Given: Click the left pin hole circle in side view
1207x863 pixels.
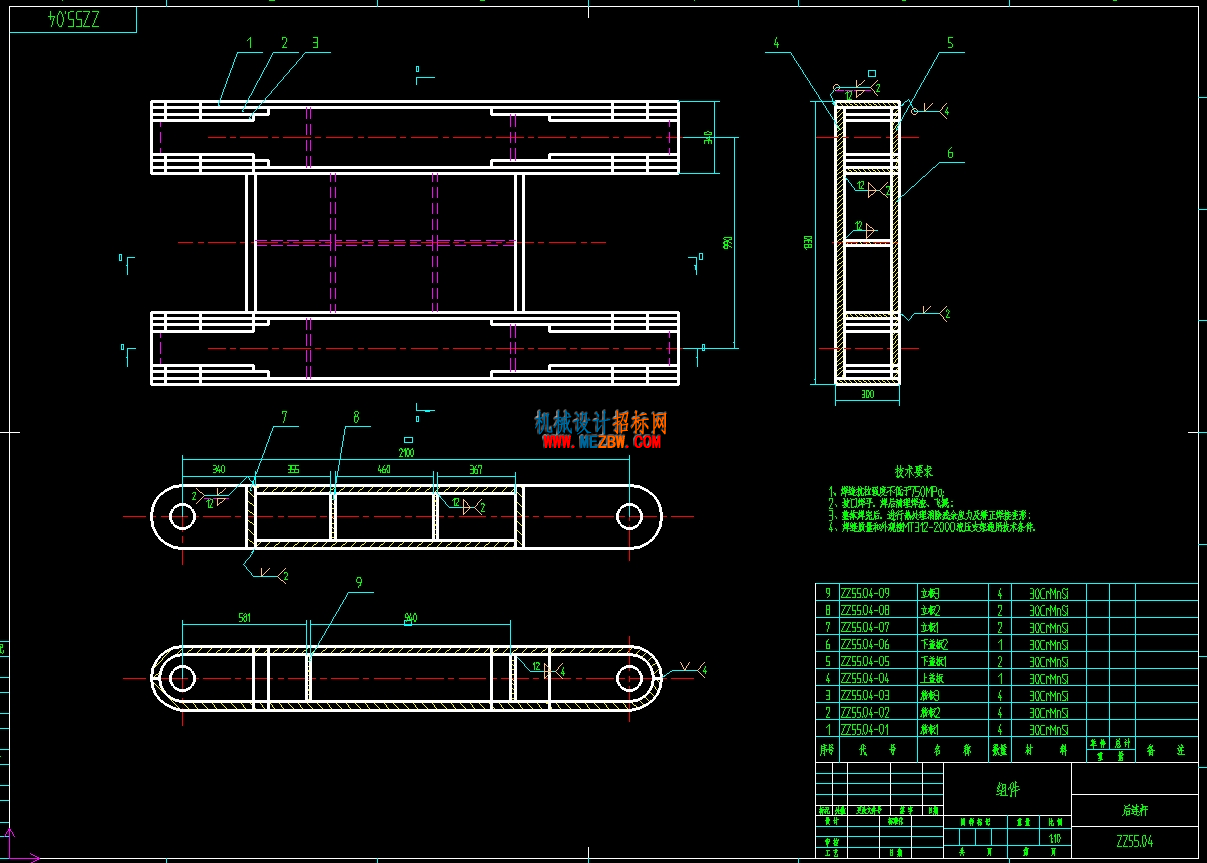Looking at the screenshot, I should coord(182,516).
